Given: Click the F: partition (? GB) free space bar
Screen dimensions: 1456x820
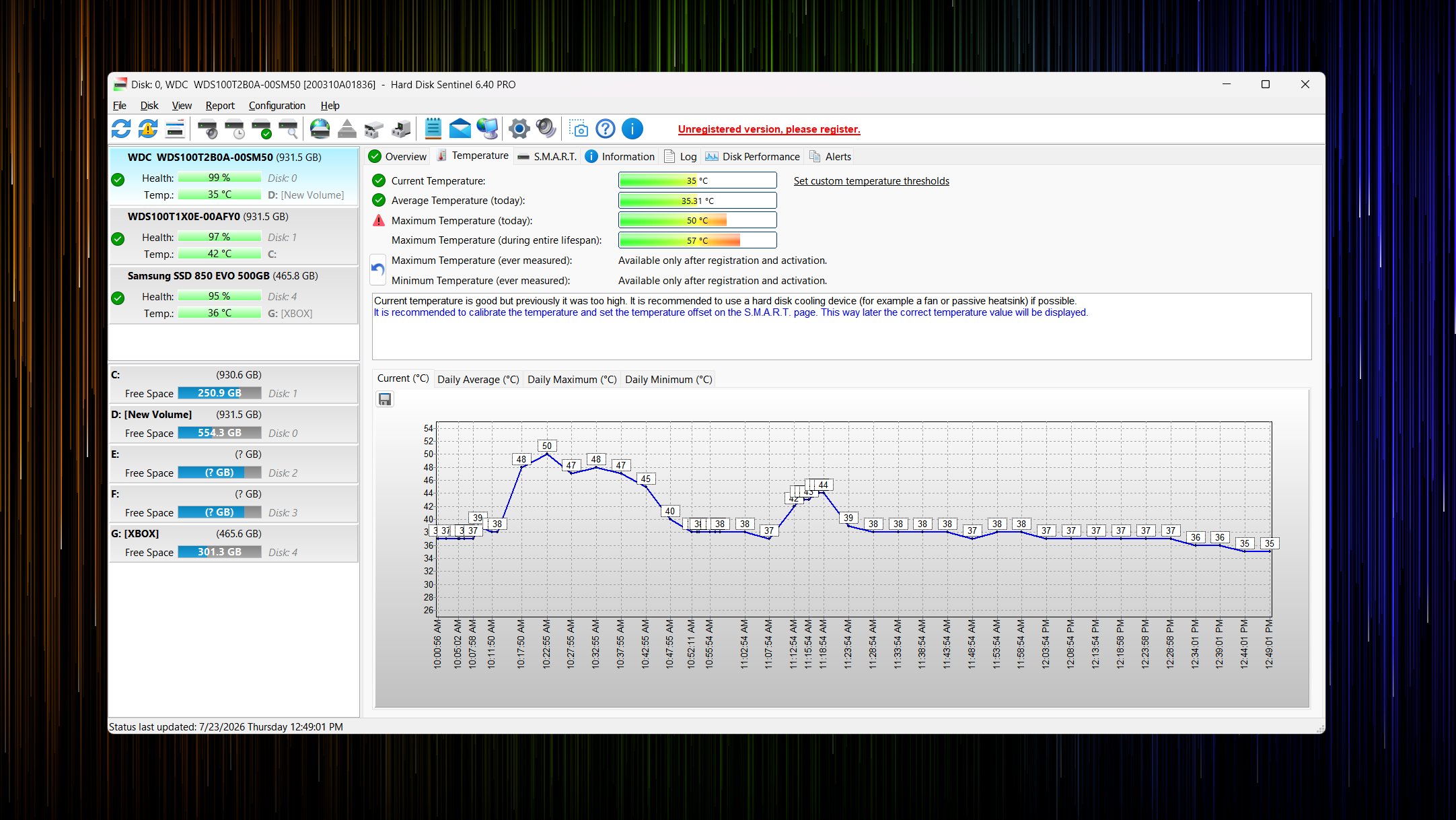Looking at the screenshot, I should [219, 512].
